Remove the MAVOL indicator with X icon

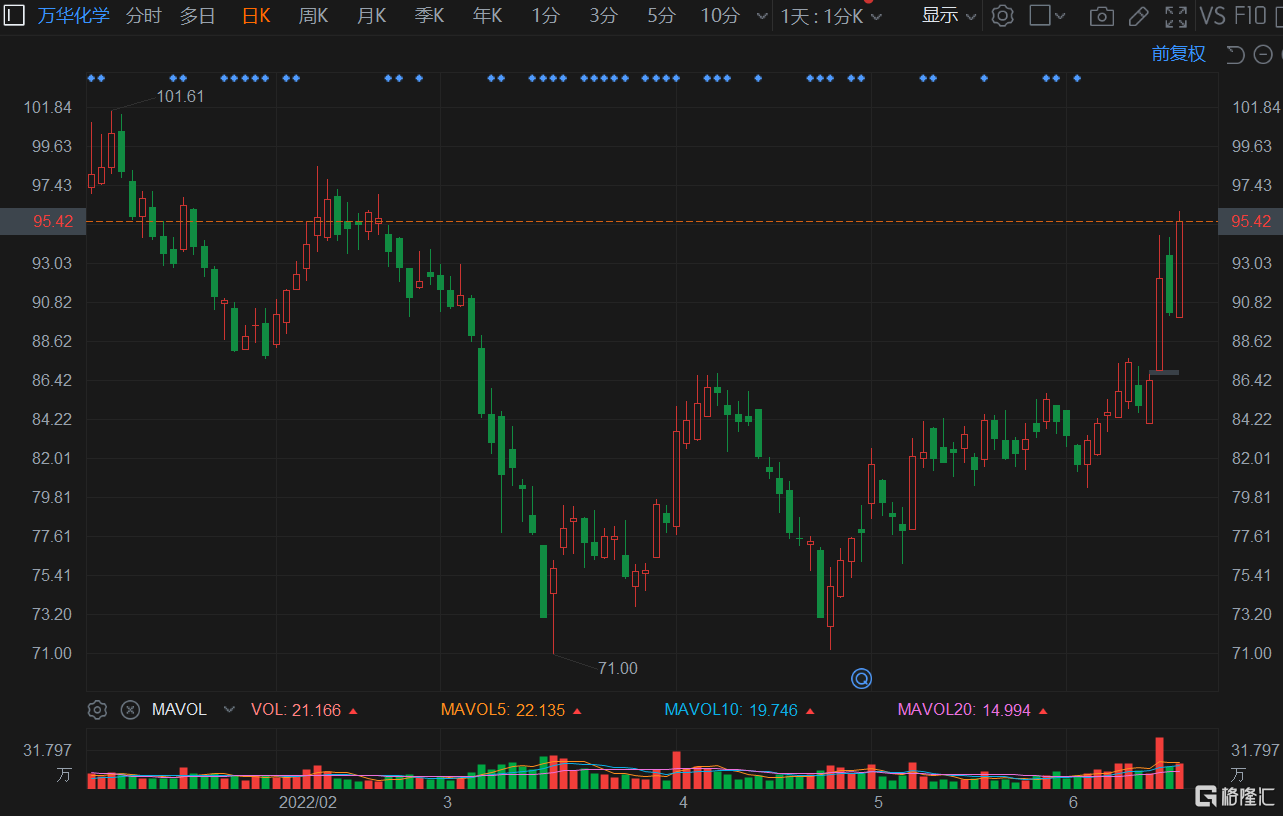click(x=130, y=710)
